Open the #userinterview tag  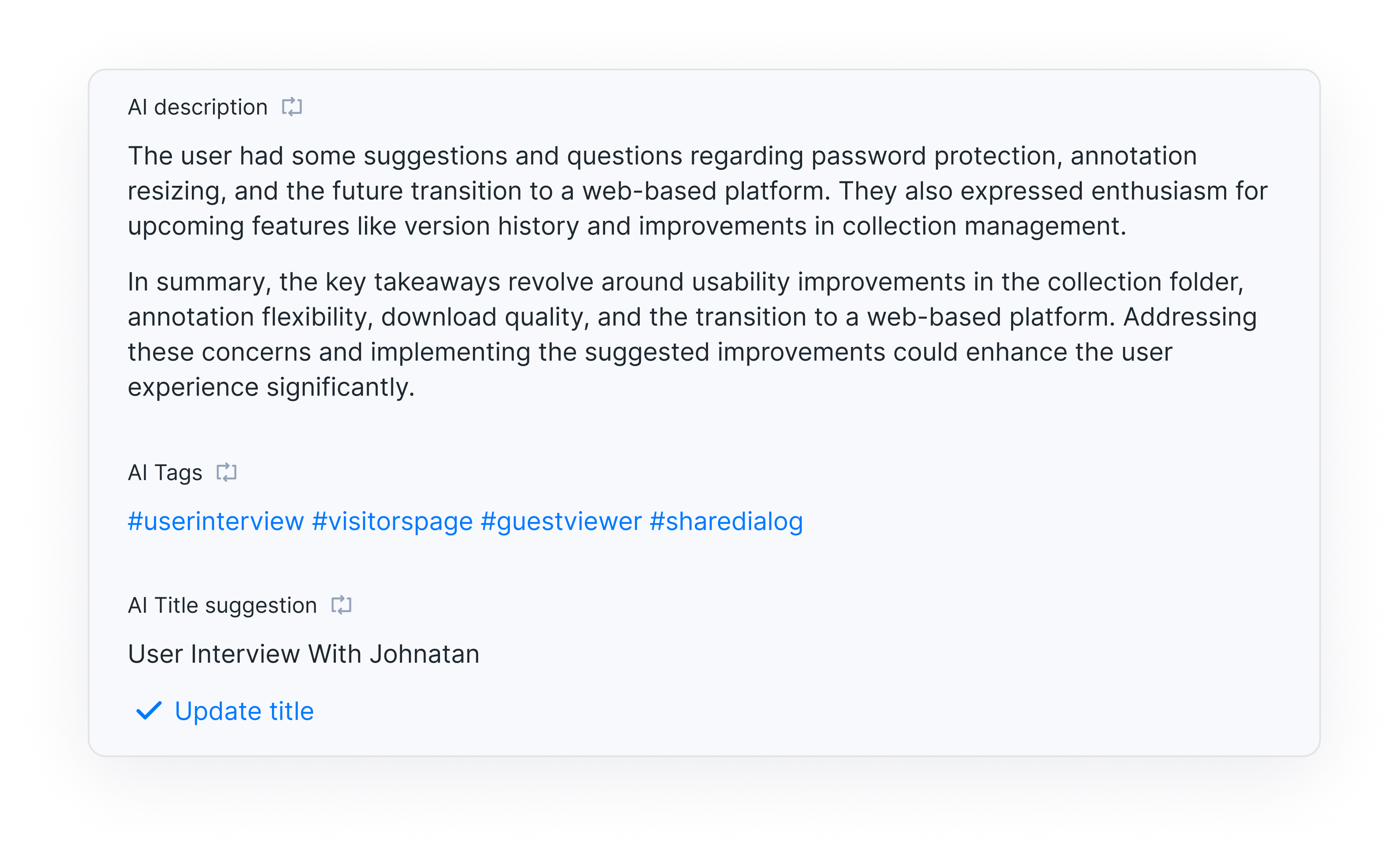[215, 521]
